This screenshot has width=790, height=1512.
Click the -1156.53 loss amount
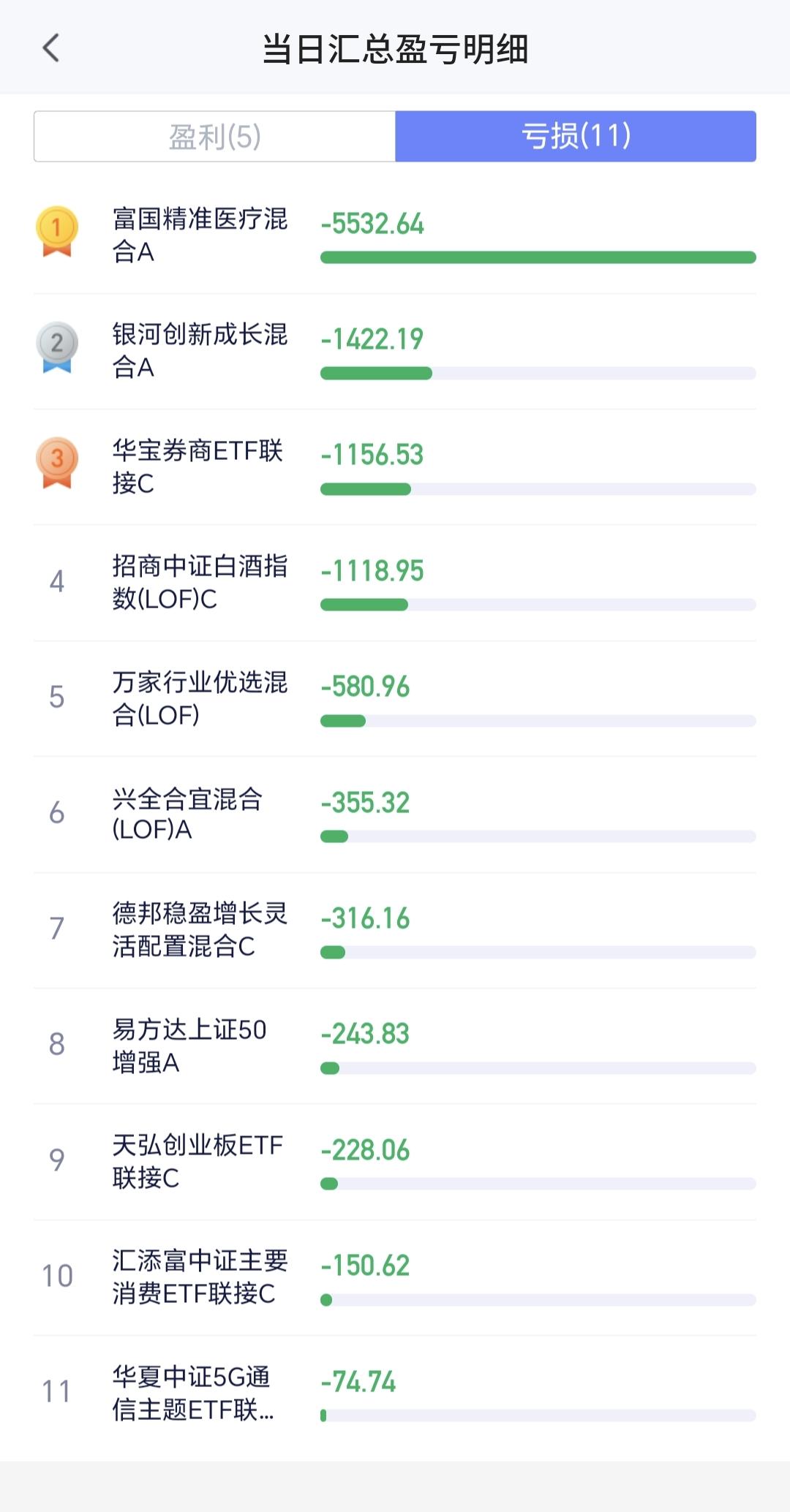coord(372,455)
